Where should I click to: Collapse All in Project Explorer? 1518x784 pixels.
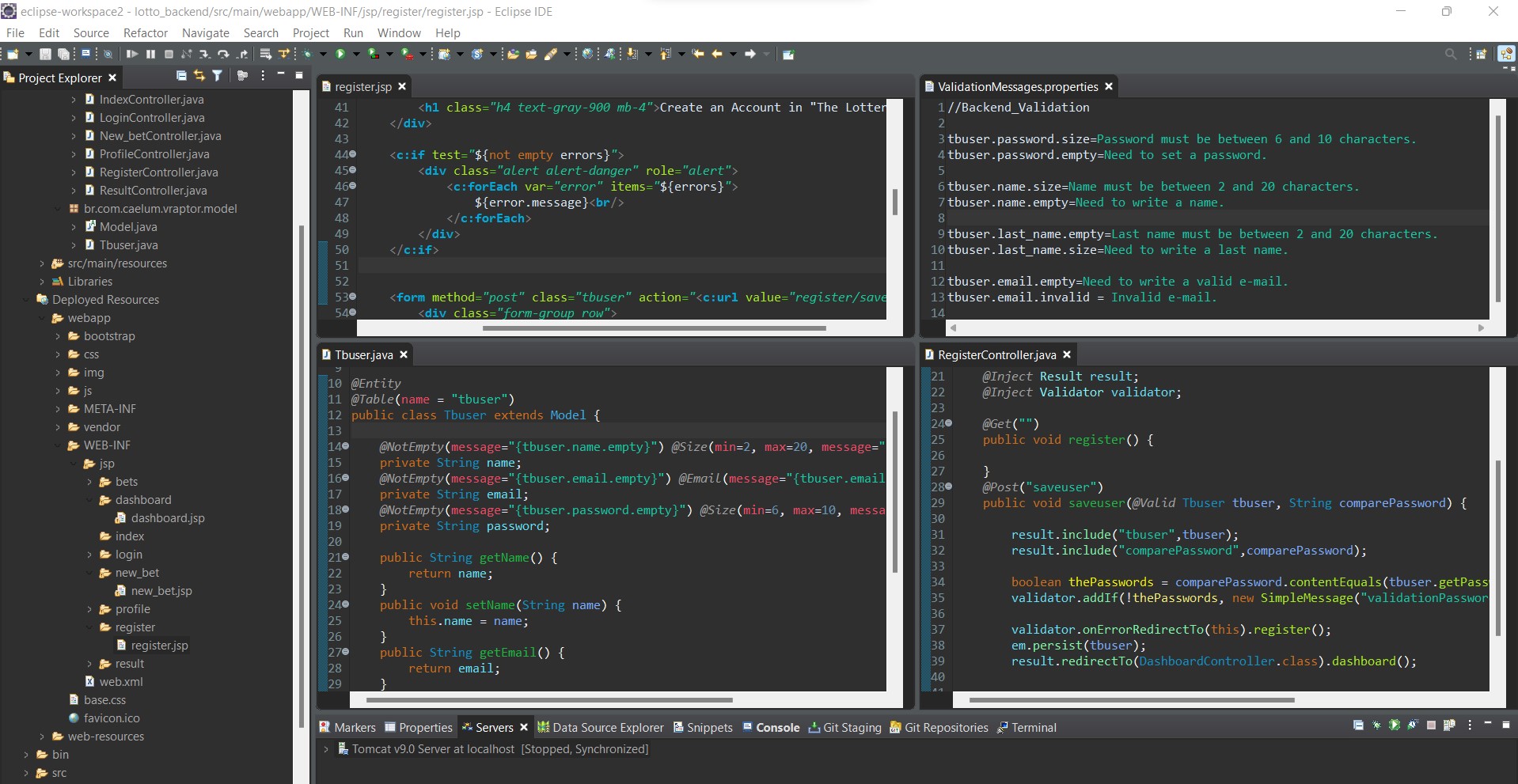click(x=180, y=75)
